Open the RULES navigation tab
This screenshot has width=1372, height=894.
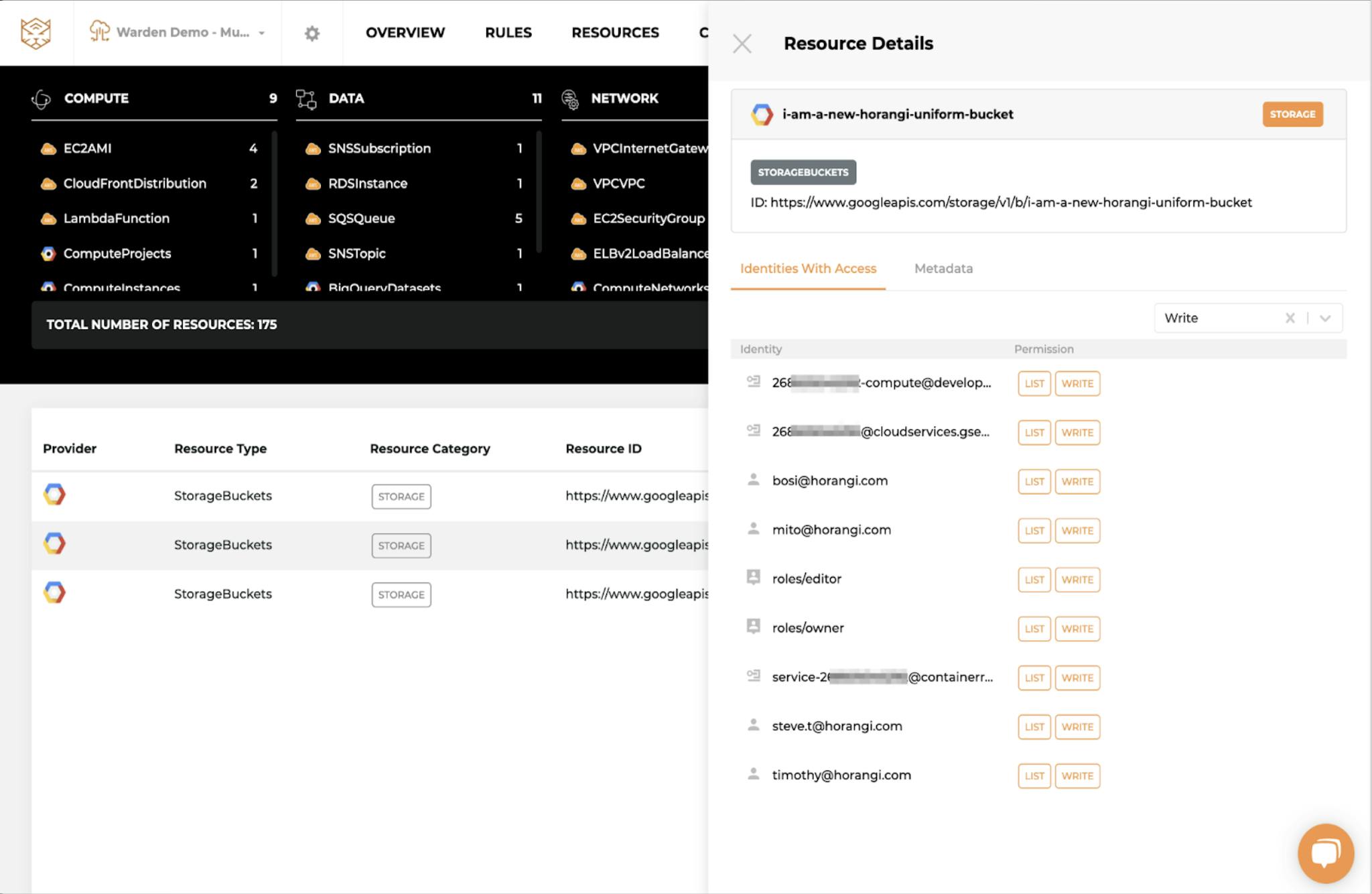tap(508, 32)
